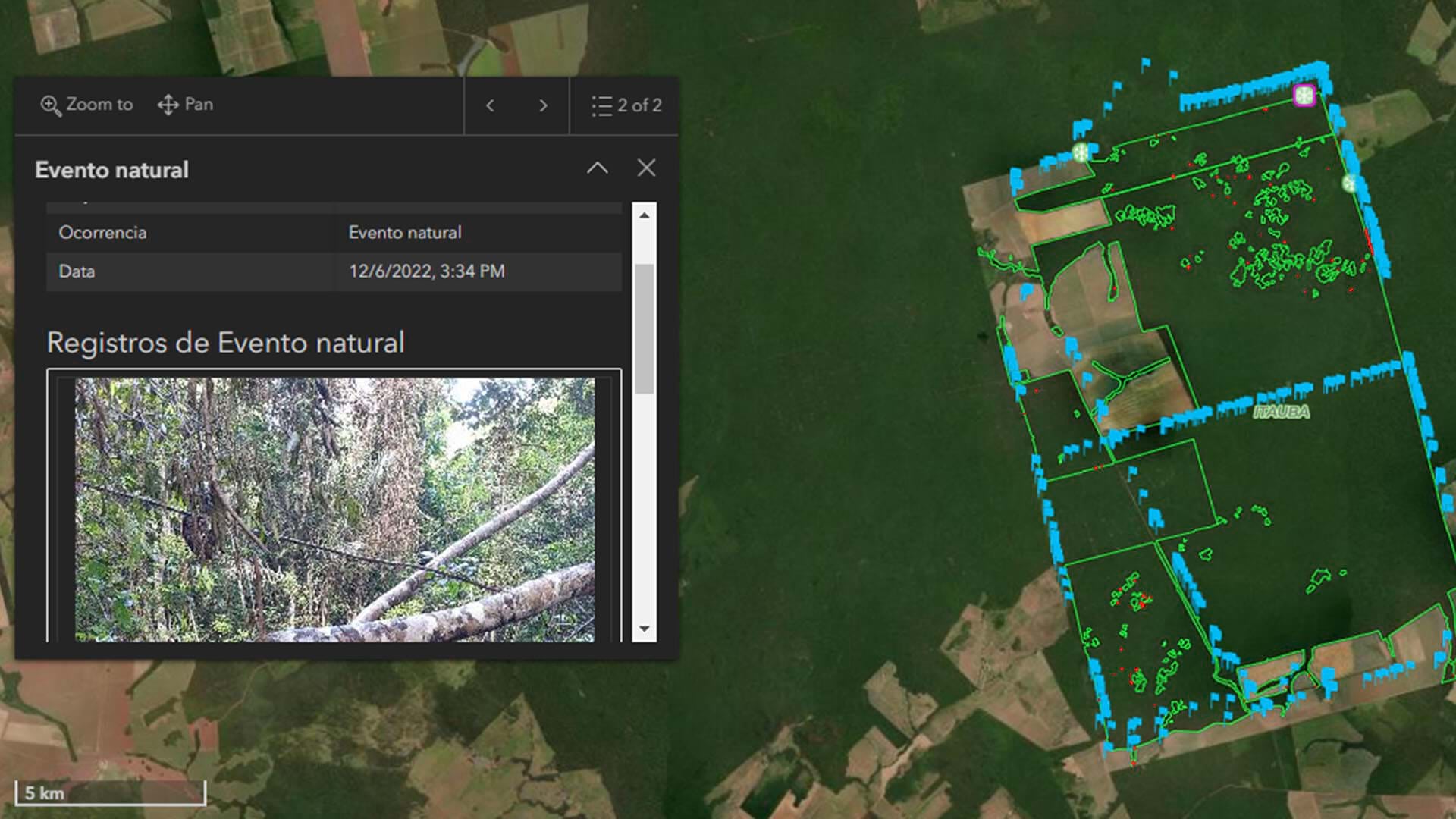Click the 5 km scale bar

click(x=110, y=793)
